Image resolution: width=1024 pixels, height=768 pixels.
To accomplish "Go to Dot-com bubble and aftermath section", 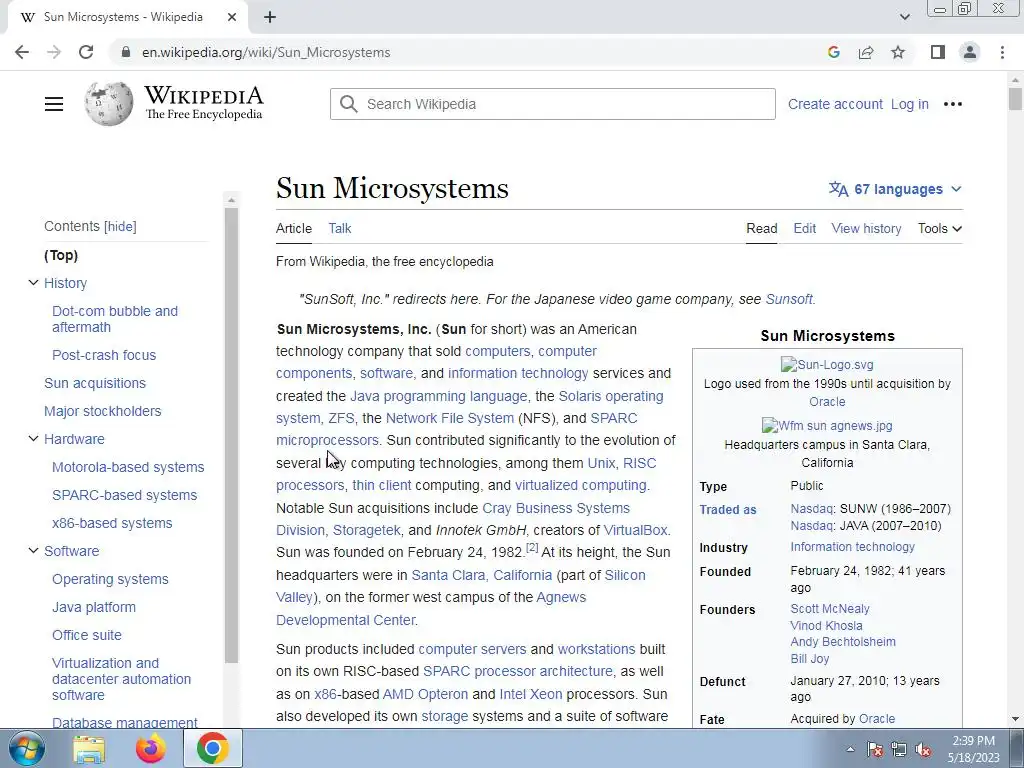I will (115, 319).
